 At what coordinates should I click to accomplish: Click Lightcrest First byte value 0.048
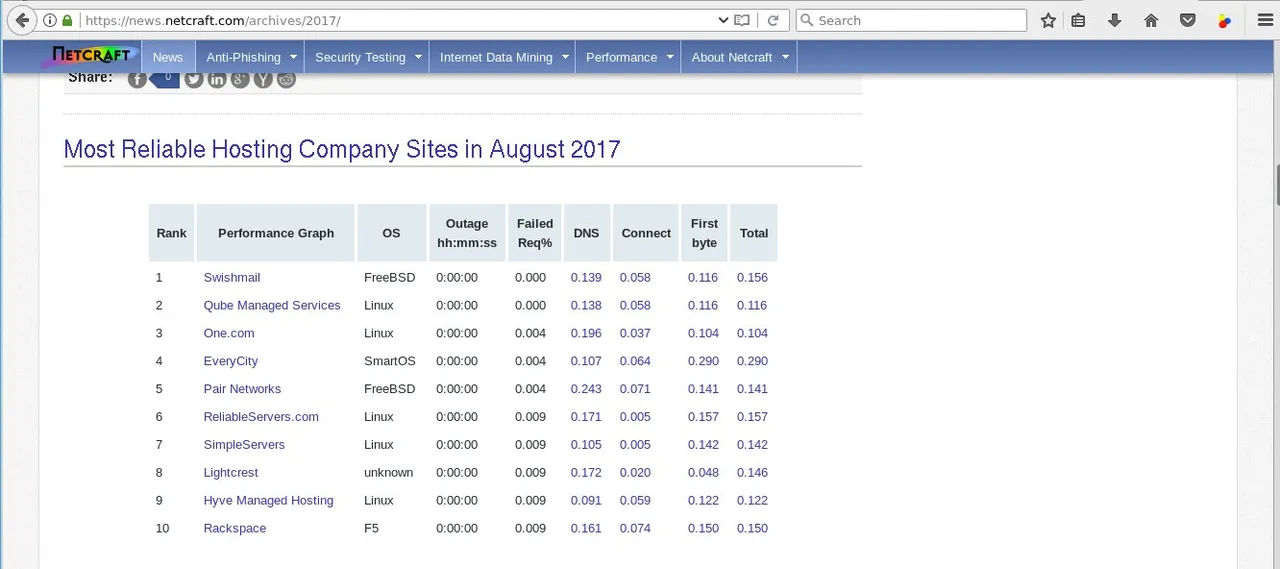(x=703, y=473)
